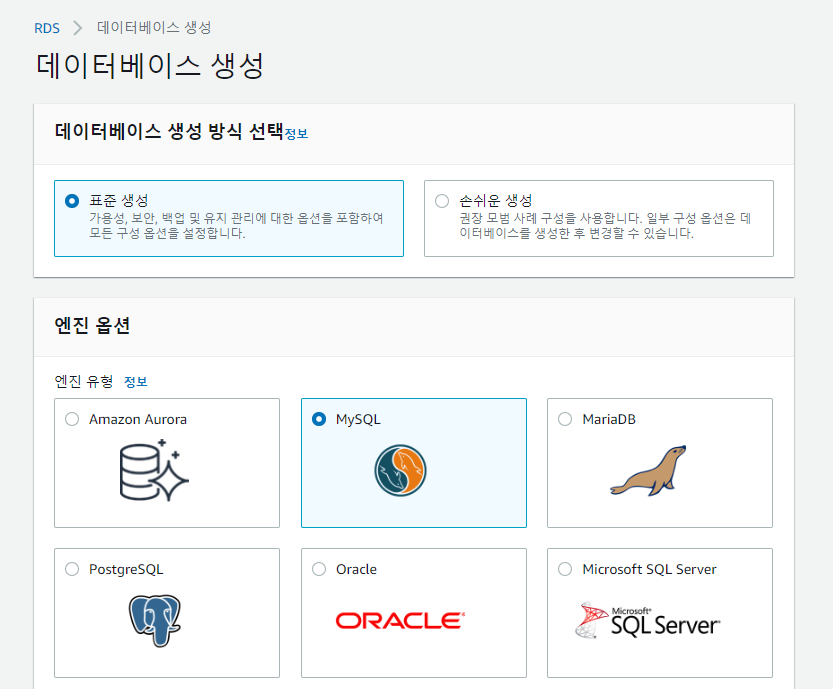Screen dimensions: 833x689
Task: Click the 표준 생성 option title
Action: point(119,200)
